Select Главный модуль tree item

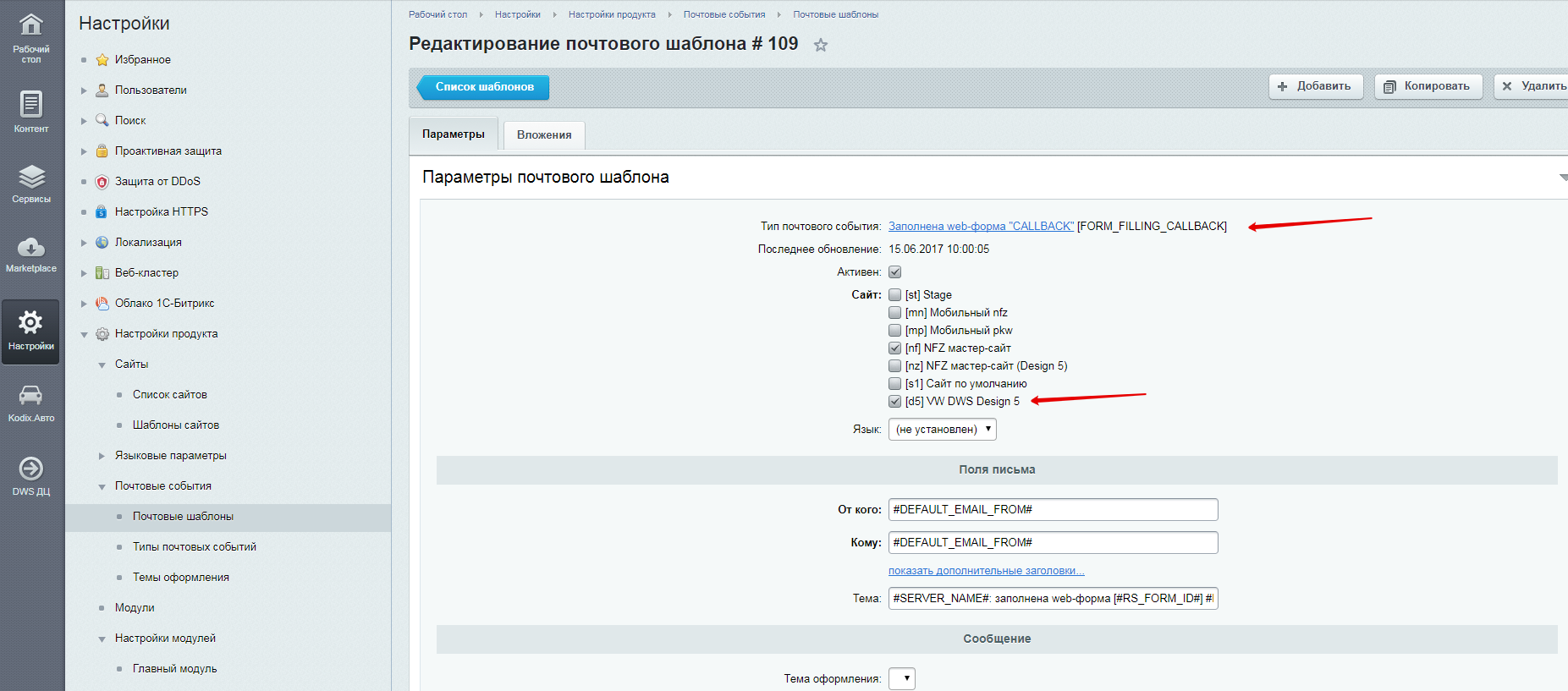point(174,669)
